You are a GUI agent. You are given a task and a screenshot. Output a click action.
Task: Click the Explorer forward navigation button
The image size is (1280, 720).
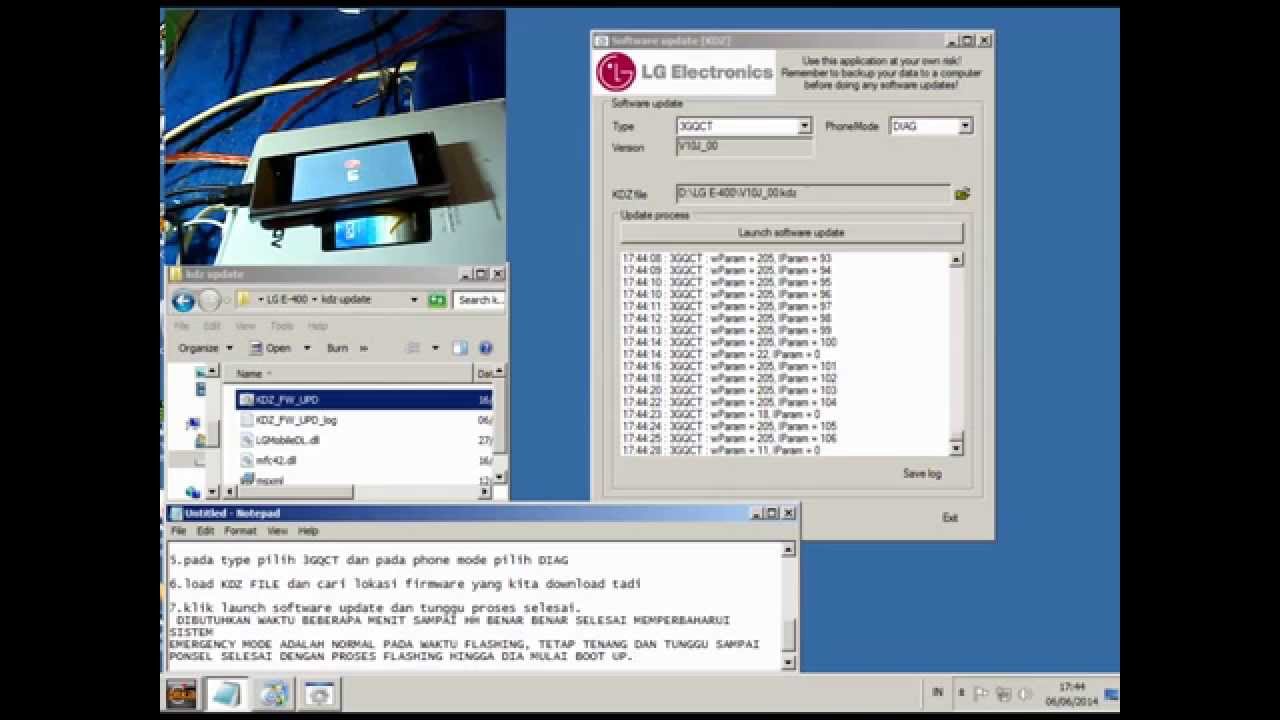[209, 300]
